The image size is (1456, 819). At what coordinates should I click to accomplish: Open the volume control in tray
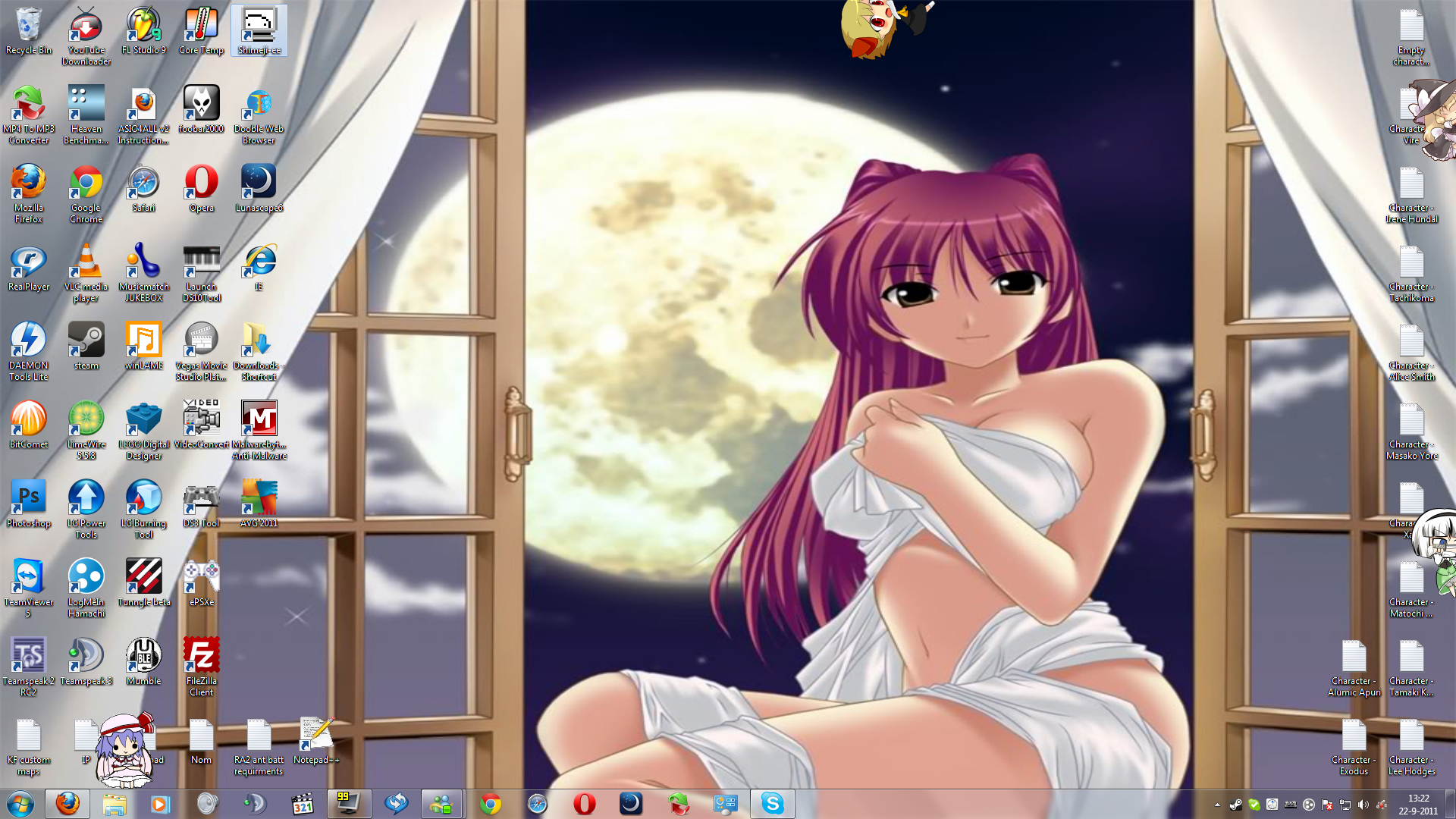point(1363,805)
